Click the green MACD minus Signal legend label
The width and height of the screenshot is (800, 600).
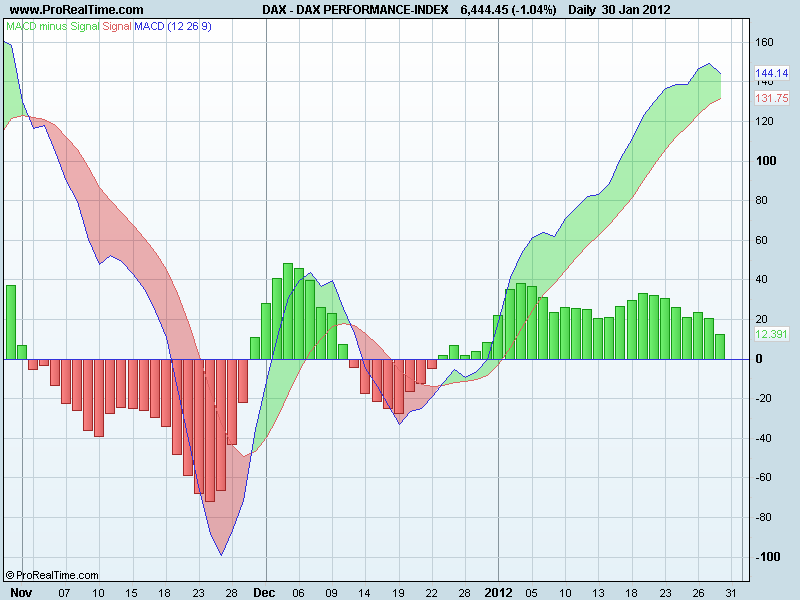coord(53,26)
